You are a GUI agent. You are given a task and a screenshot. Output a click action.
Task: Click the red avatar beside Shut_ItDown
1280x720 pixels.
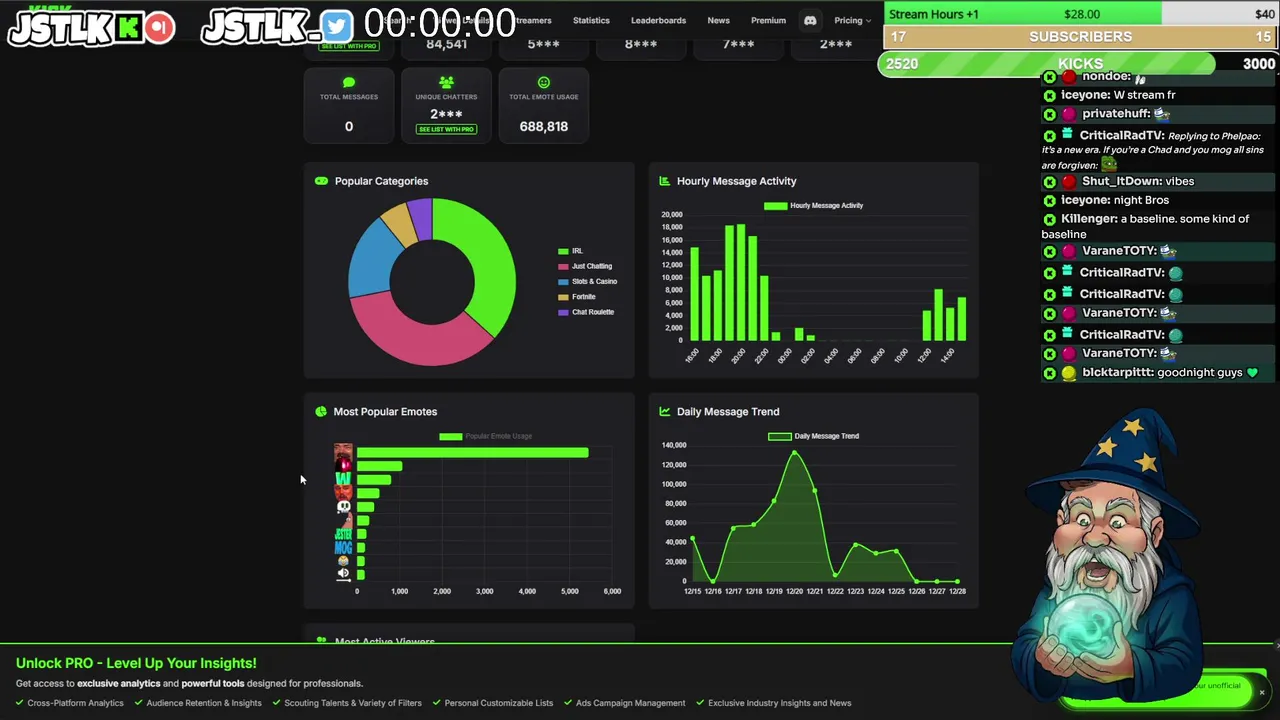coord(1068,182)
